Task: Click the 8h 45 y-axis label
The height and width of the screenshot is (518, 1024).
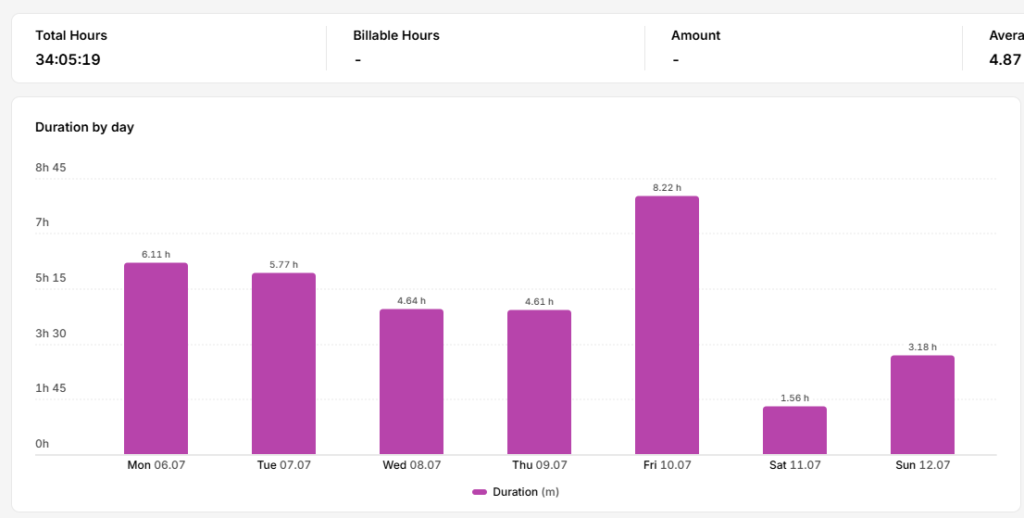Action: [50, 168]
